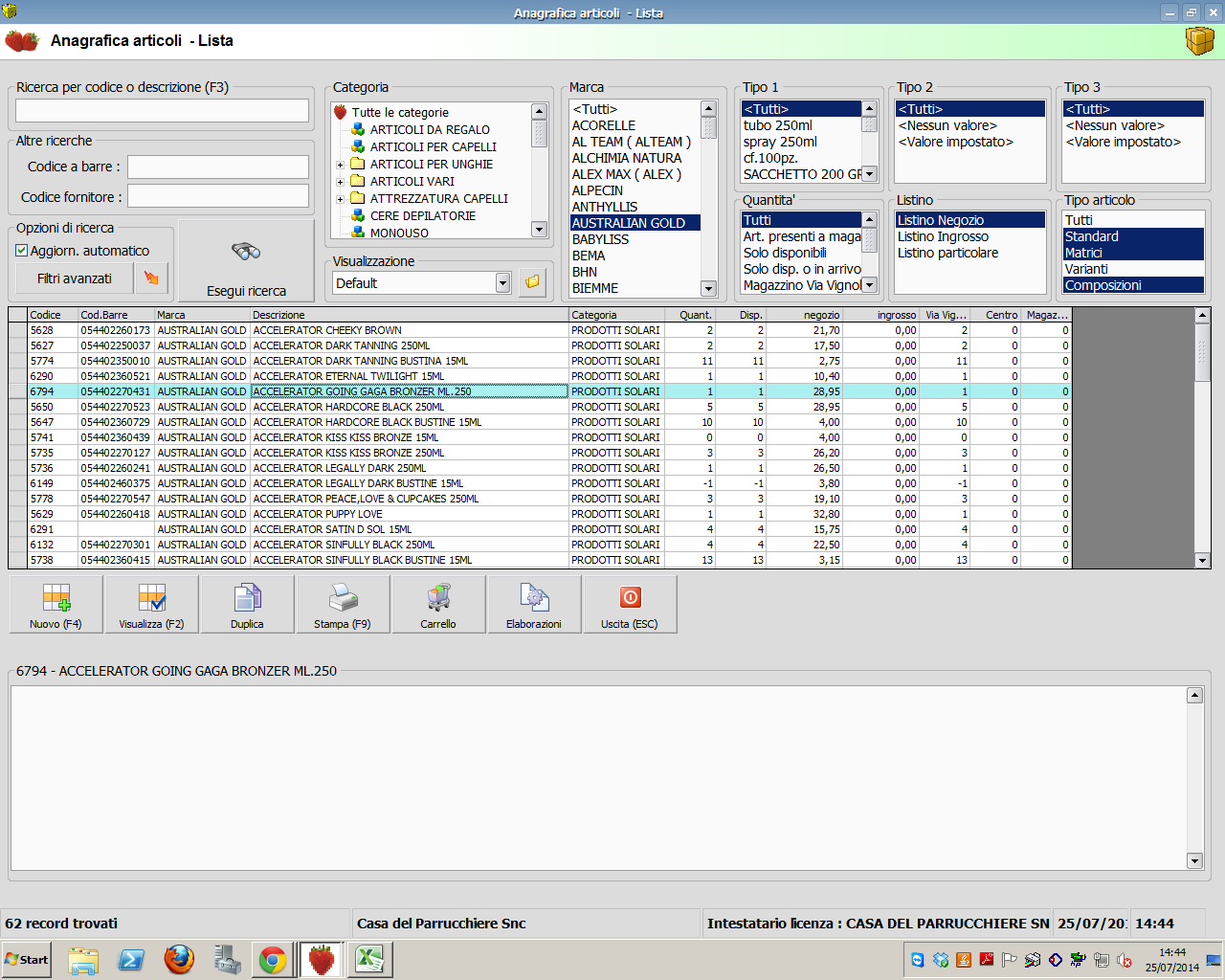Click Codice a barre input field

(x=218, y=167)
